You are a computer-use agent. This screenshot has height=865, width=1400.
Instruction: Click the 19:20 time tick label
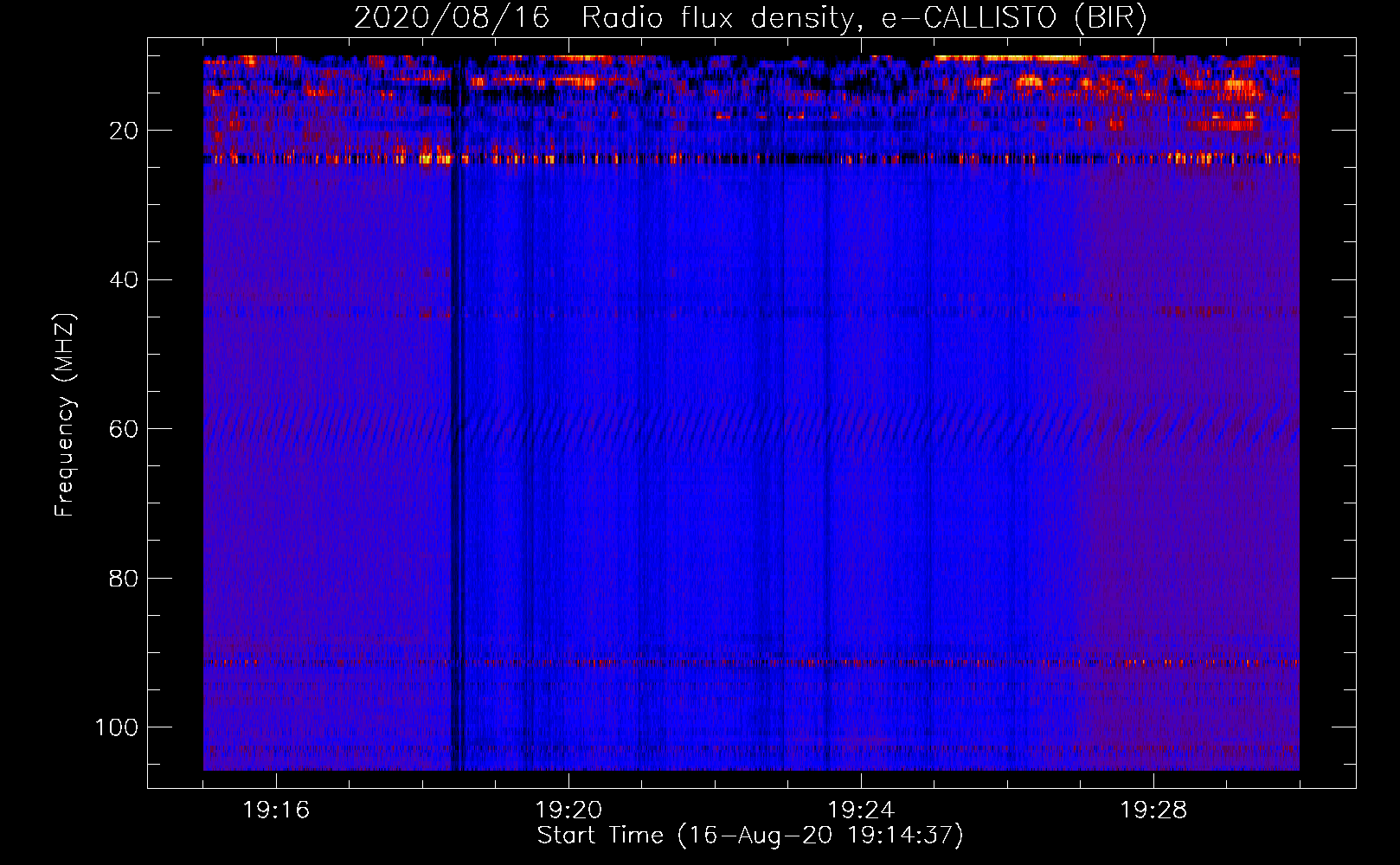pos(568,811)
